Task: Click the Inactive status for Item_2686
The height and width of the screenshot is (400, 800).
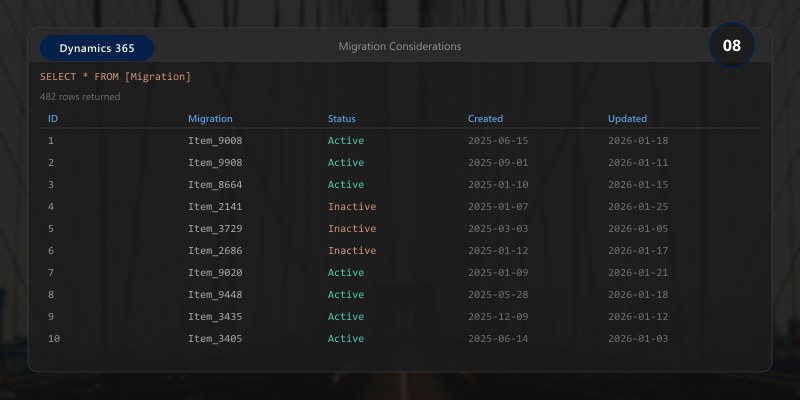Action: (x=352, y=251)
